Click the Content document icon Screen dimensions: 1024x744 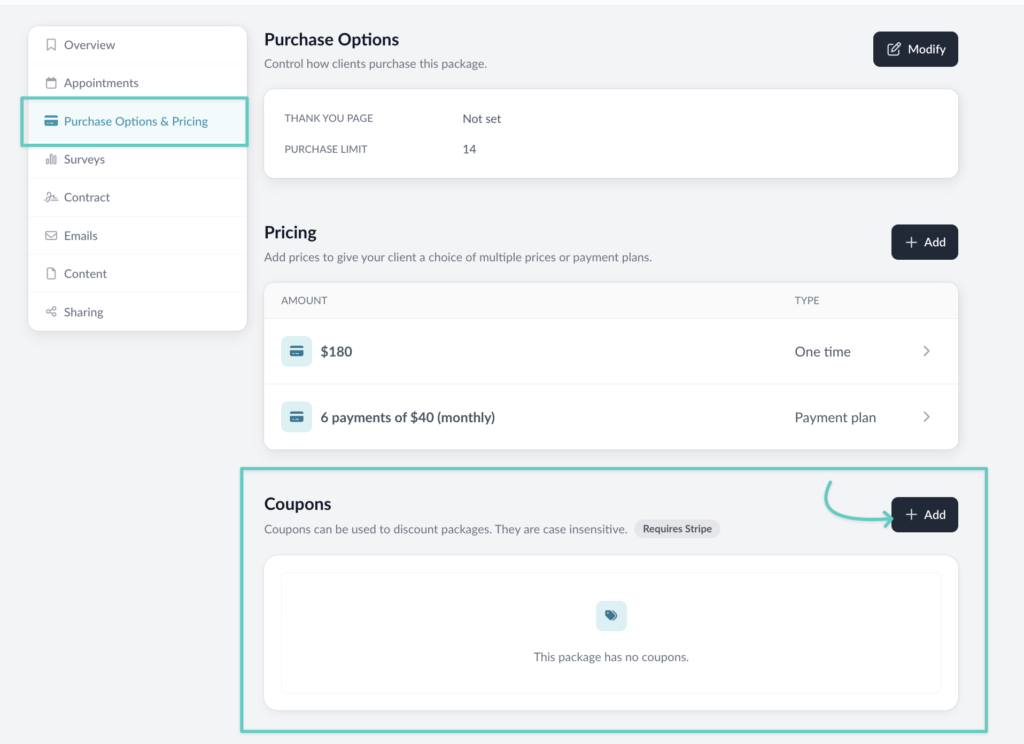[51, 274]
